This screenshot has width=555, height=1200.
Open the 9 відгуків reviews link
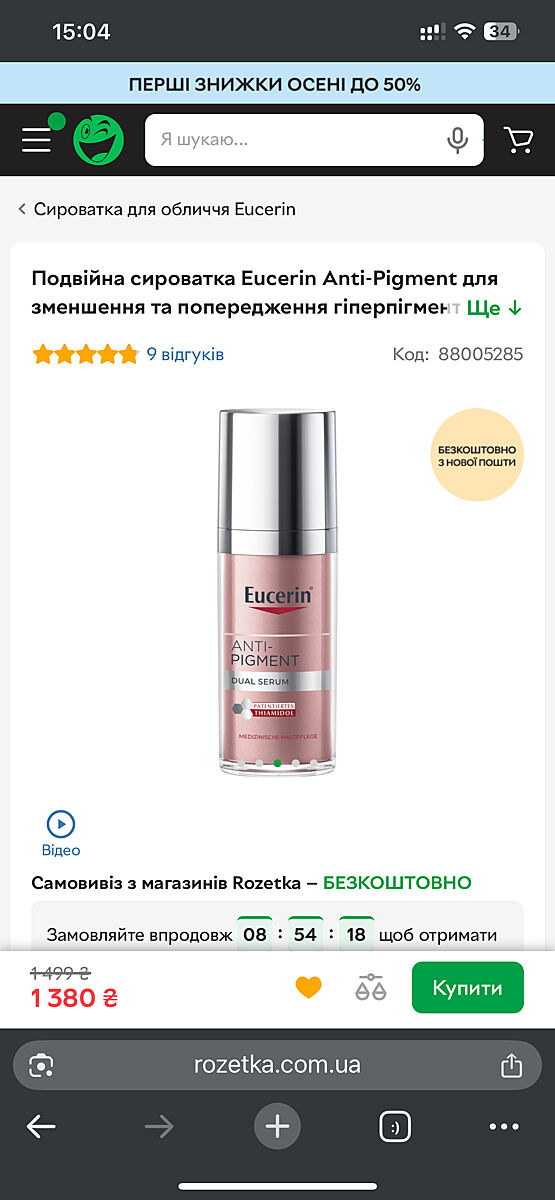pyautogui.click(x=185, y=354)
